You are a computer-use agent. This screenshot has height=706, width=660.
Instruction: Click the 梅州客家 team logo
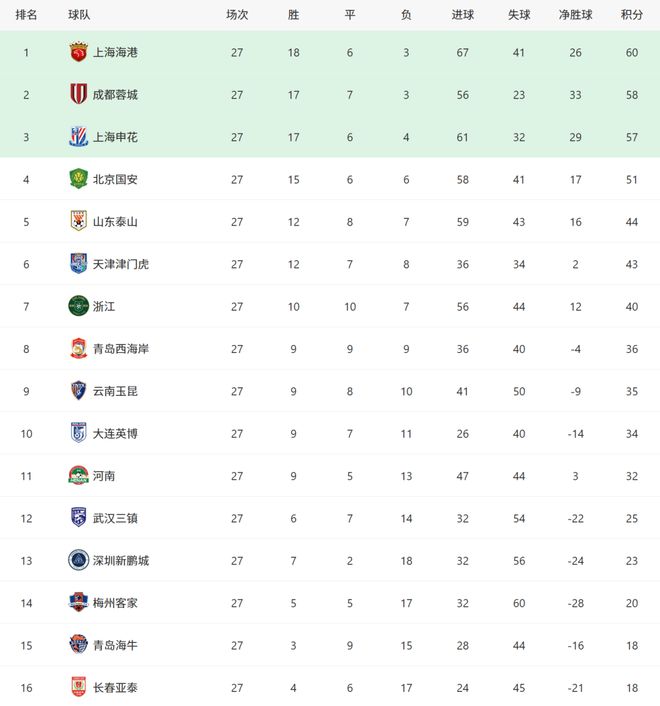click(x=78, y=603)
